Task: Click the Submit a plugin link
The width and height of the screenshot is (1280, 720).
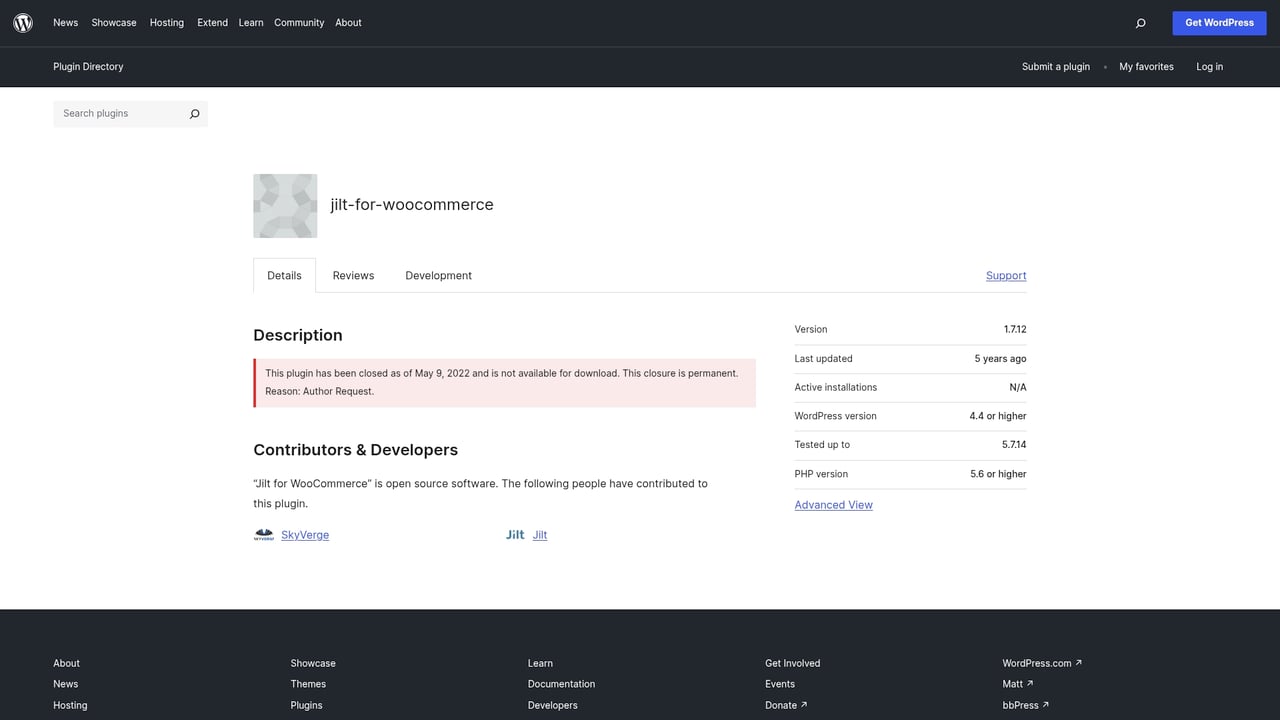Action: click(x=1055, y=66)
